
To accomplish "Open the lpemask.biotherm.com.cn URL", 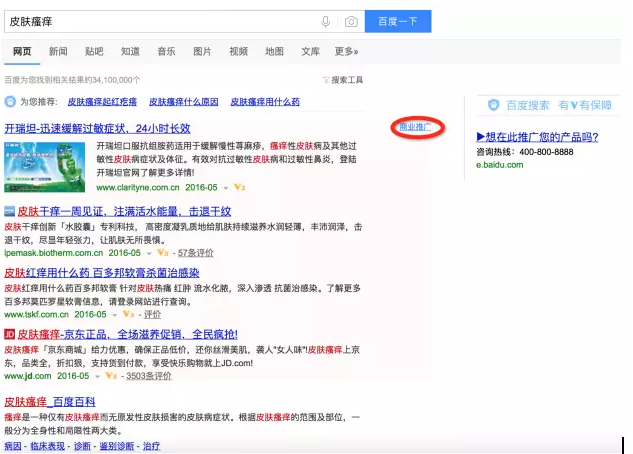I will coord(54,253).
